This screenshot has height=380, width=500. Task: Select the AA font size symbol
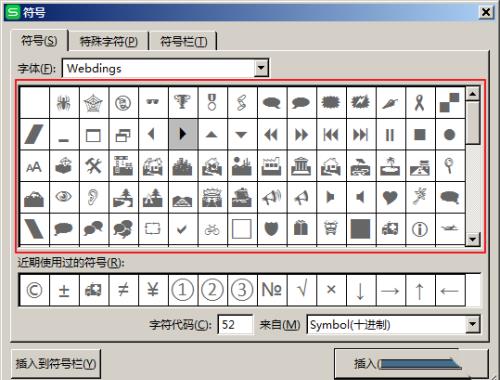(34, 166)
